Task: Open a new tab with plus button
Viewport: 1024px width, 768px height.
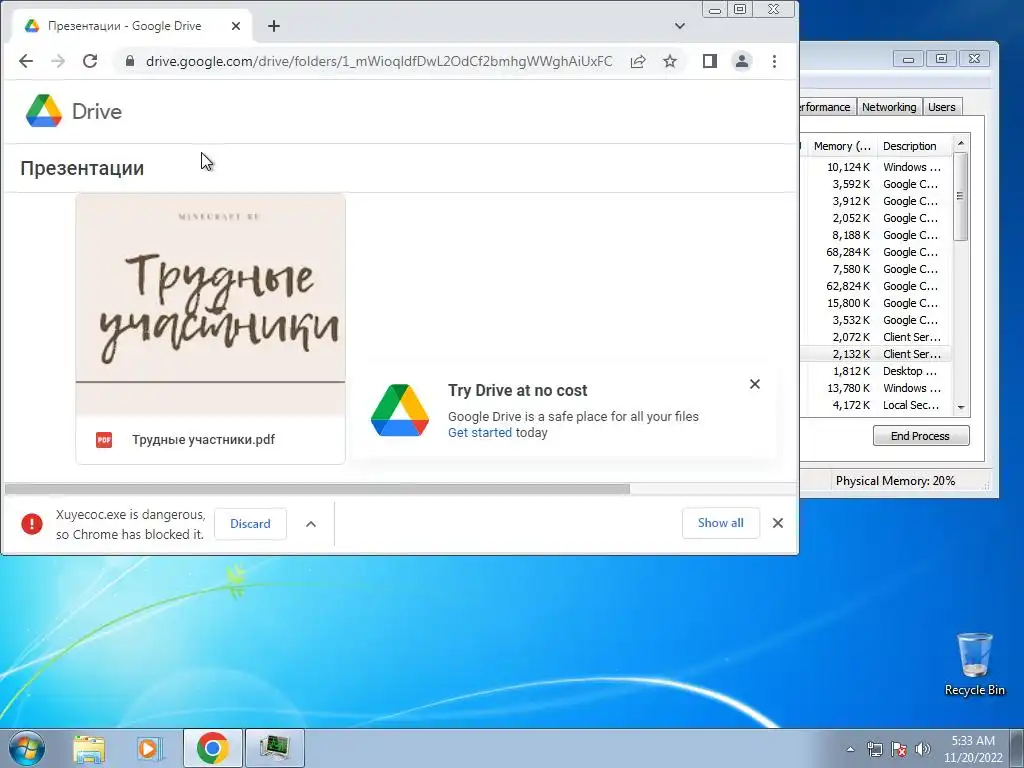Action: point(274,26)
